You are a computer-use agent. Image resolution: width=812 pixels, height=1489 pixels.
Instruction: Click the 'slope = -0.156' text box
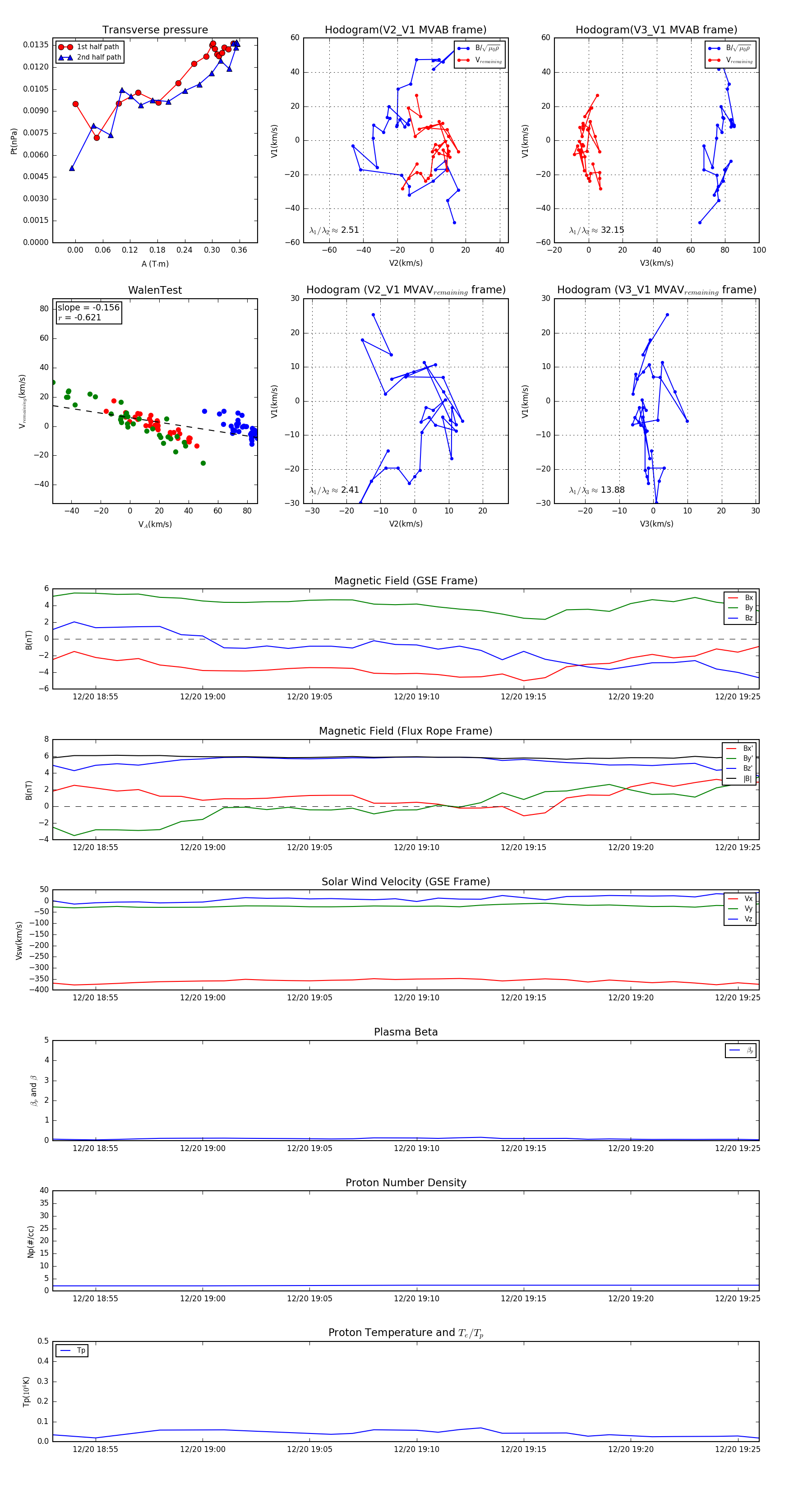88,308
